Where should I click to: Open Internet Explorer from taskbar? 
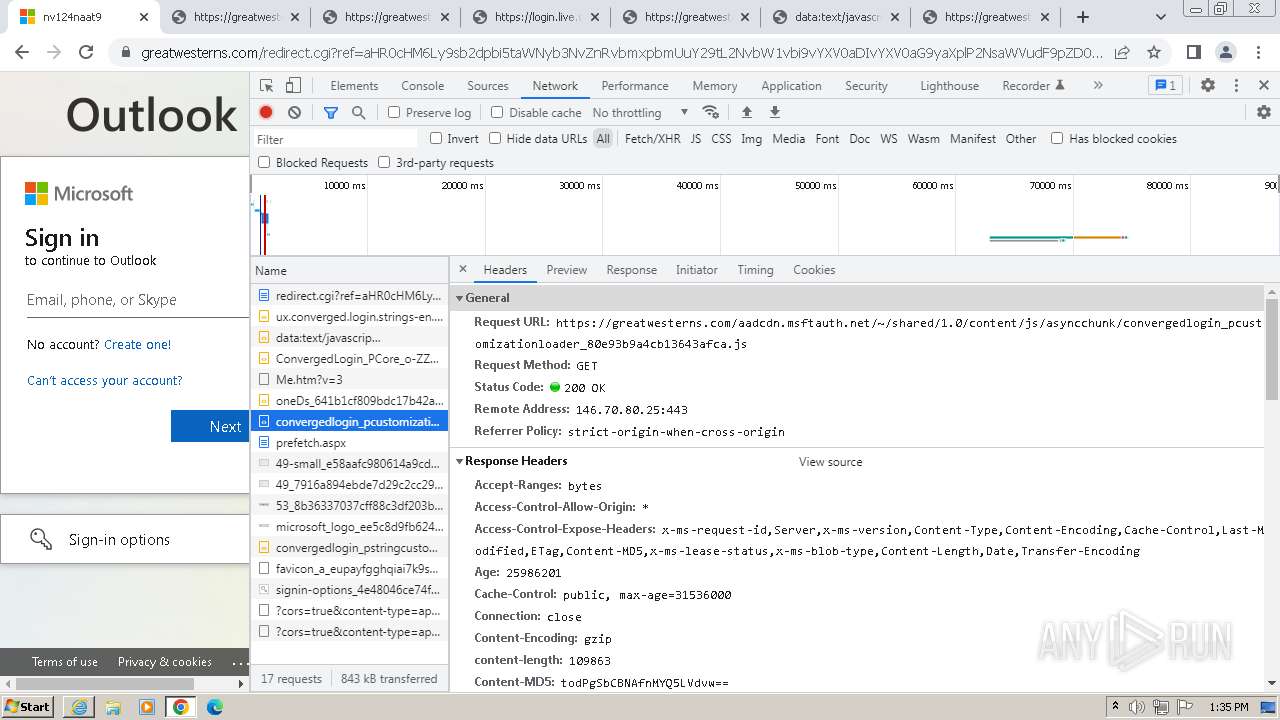(79, 707)
